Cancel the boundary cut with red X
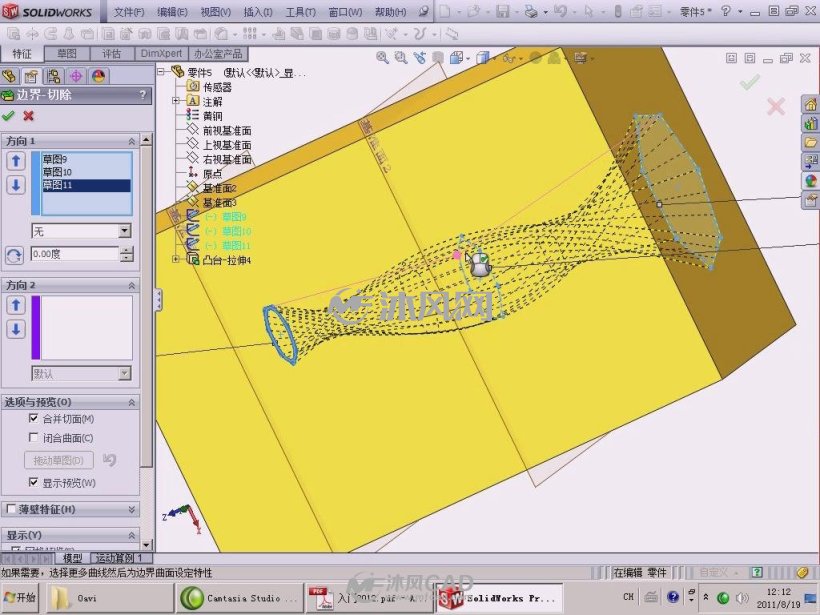 click(28, 116)
